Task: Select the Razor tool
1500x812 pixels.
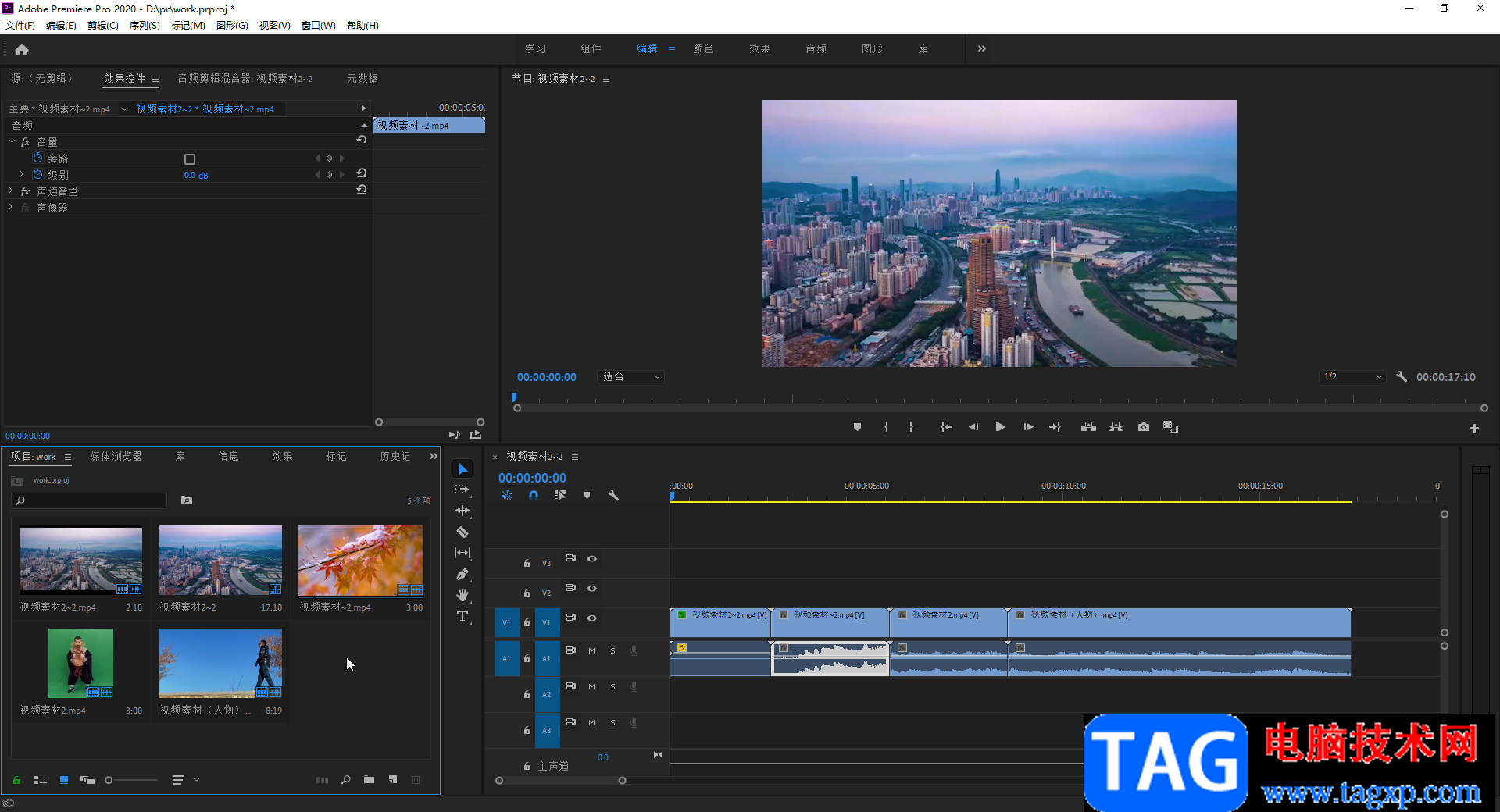Action: coord(462,532)
